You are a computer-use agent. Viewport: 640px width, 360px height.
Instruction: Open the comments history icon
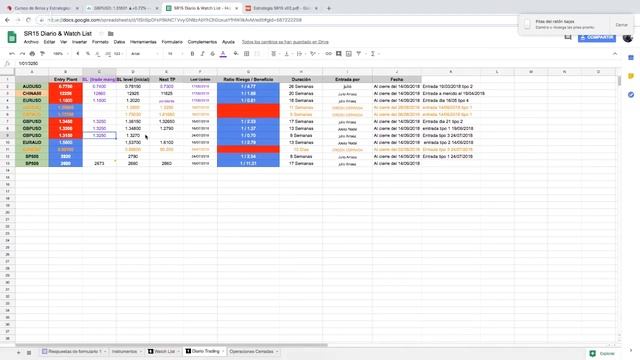click(568, 38)
